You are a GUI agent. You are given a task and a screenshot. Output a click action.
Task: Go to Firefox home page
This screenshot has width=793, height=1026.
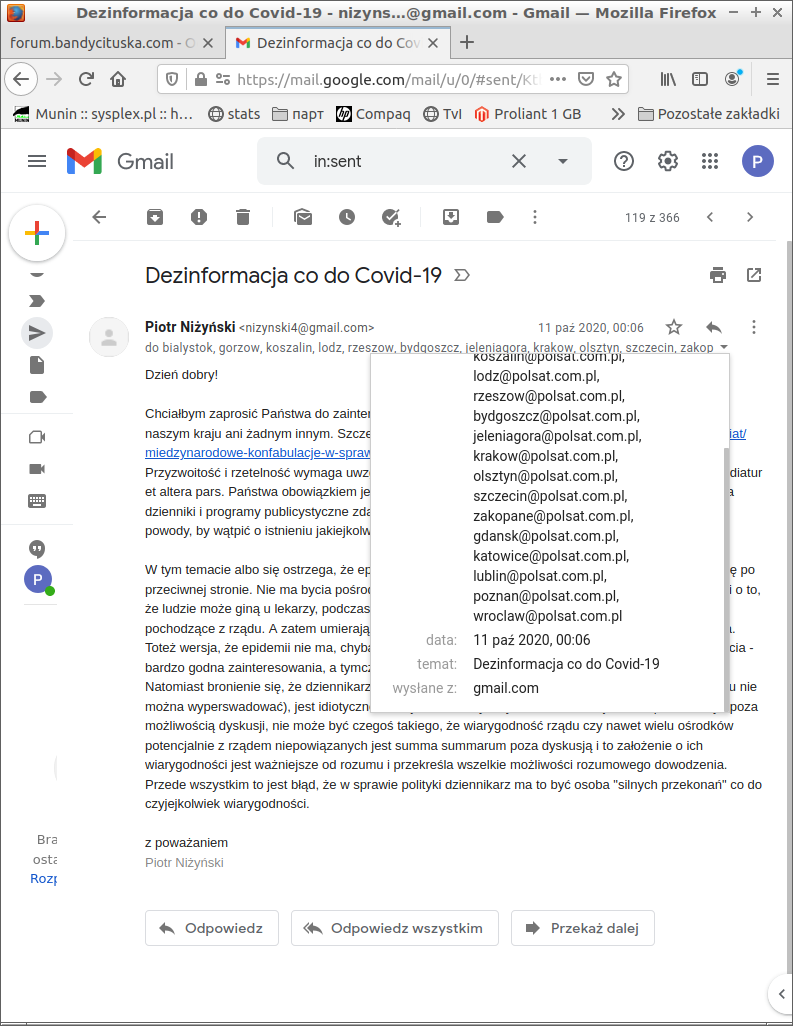[x=118, y=79]
